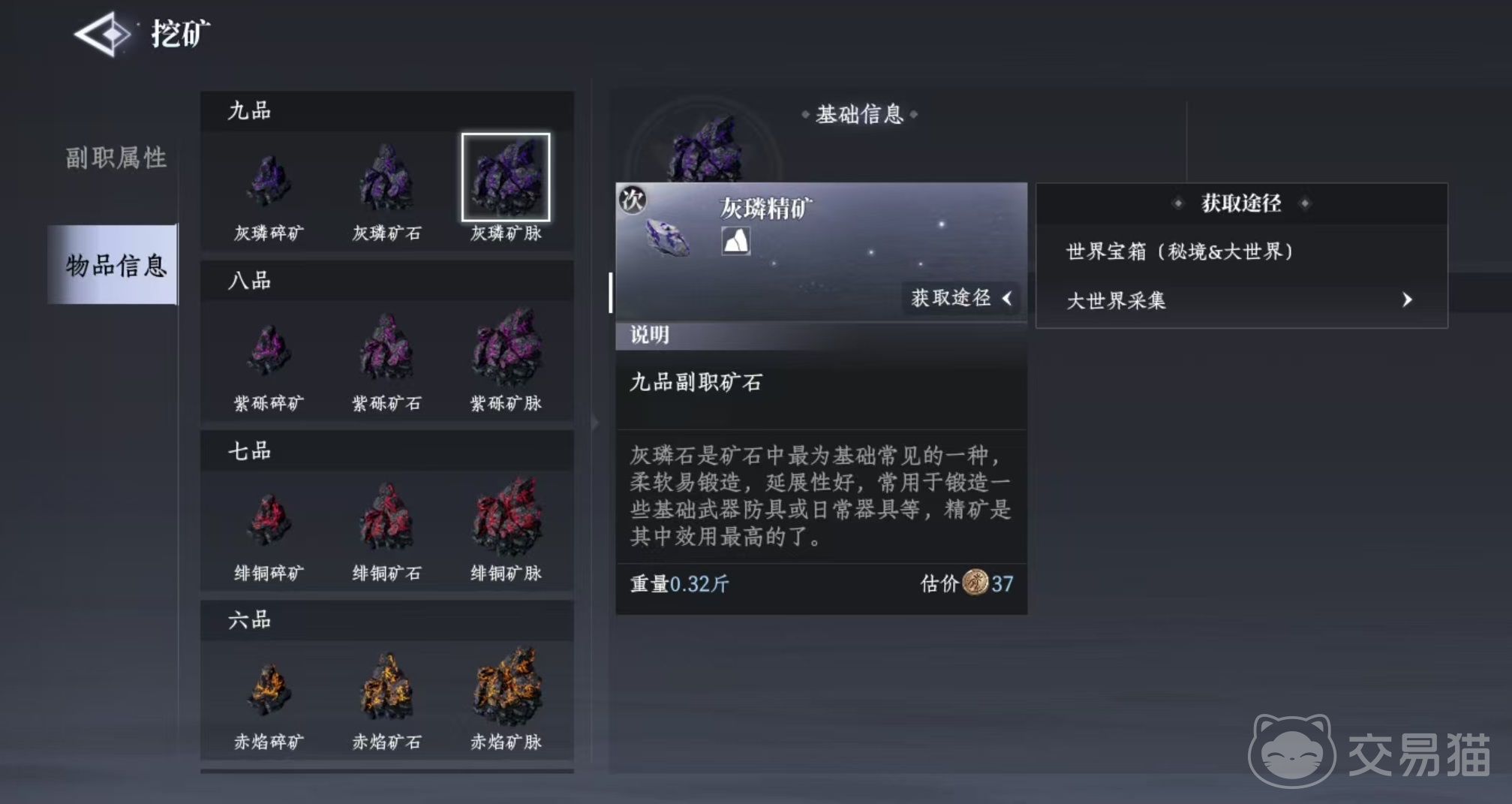This screenshot has width=1512, height=804.
Task: Select the 紫砾矿脉 ore icon
Action: (506, 346)
